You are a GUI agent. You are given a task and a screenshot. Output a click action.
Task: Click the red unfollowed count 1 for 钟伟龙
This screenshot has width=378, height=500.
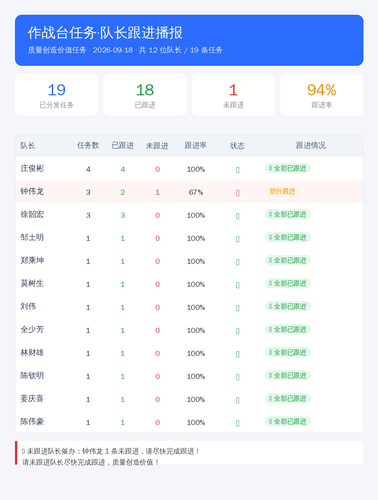coord(157,192)
